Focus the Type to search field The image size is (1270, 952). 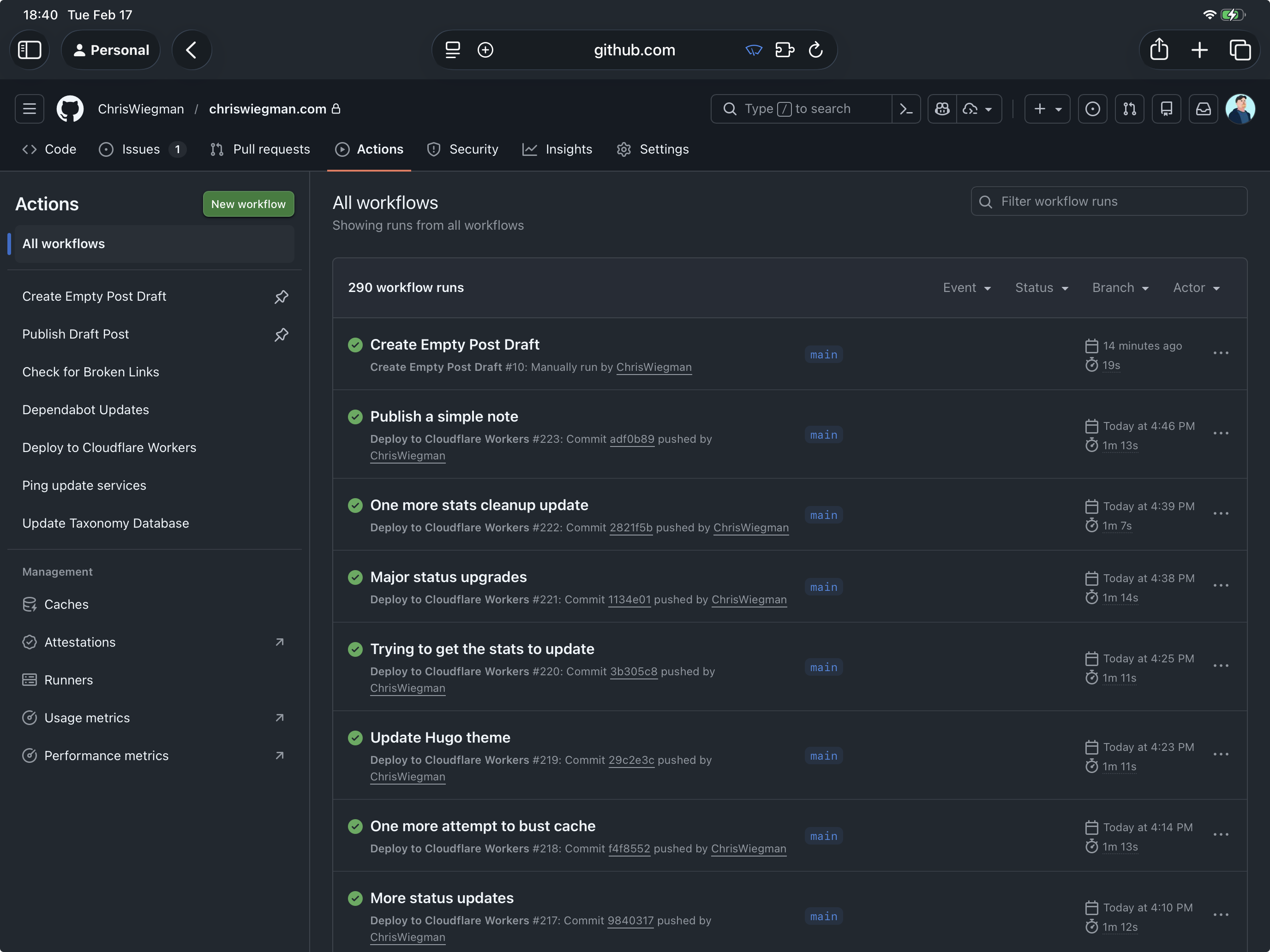(x=801, y=108)
